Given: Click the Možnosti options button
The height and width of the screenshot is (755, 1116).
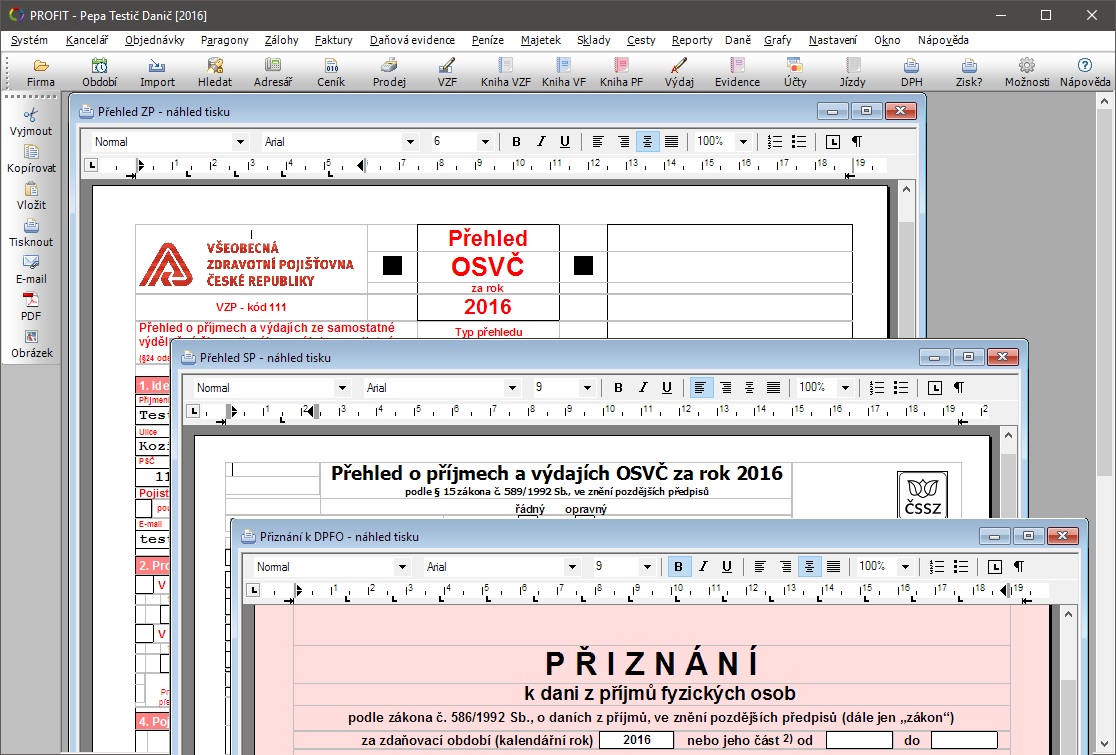Looking at the screenshot, I should pyautogui.click(x=1026, y=72).
